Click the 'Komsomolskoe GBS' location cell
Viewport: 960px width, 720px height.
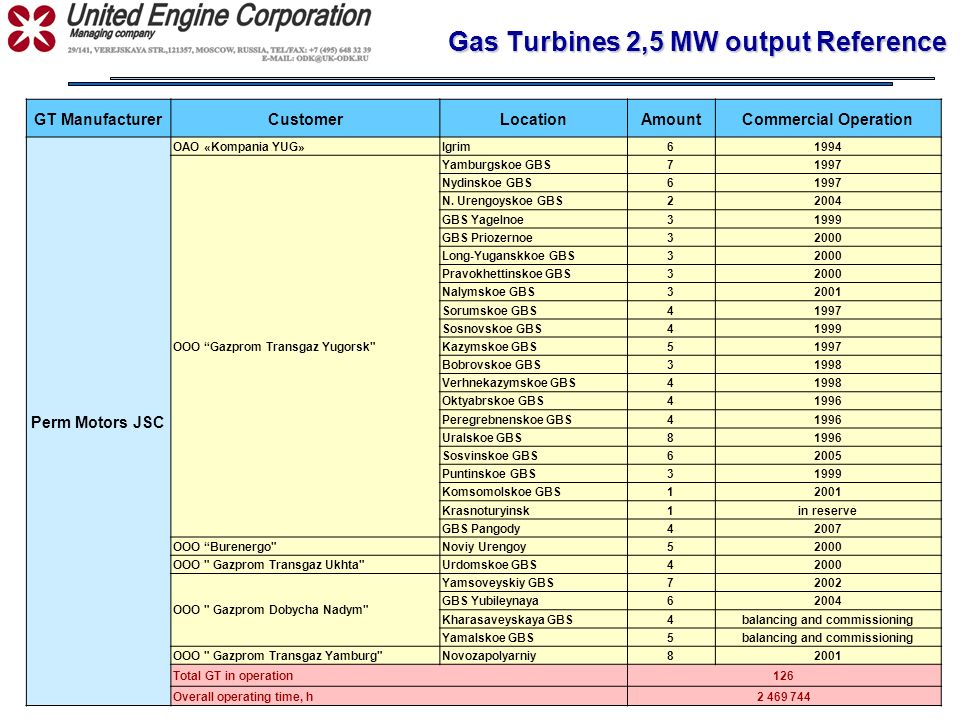click(533, 492)
